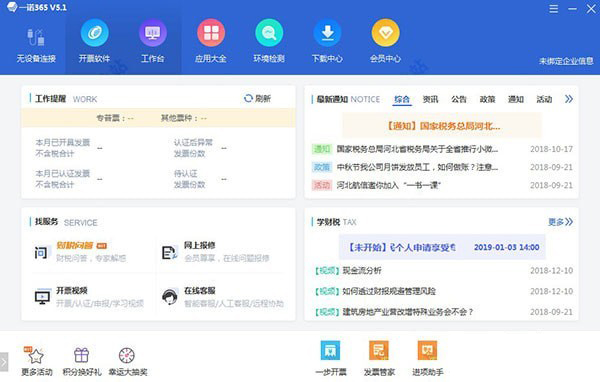Open the hamburger menu in title bar
600x382 pixels.
553,9
